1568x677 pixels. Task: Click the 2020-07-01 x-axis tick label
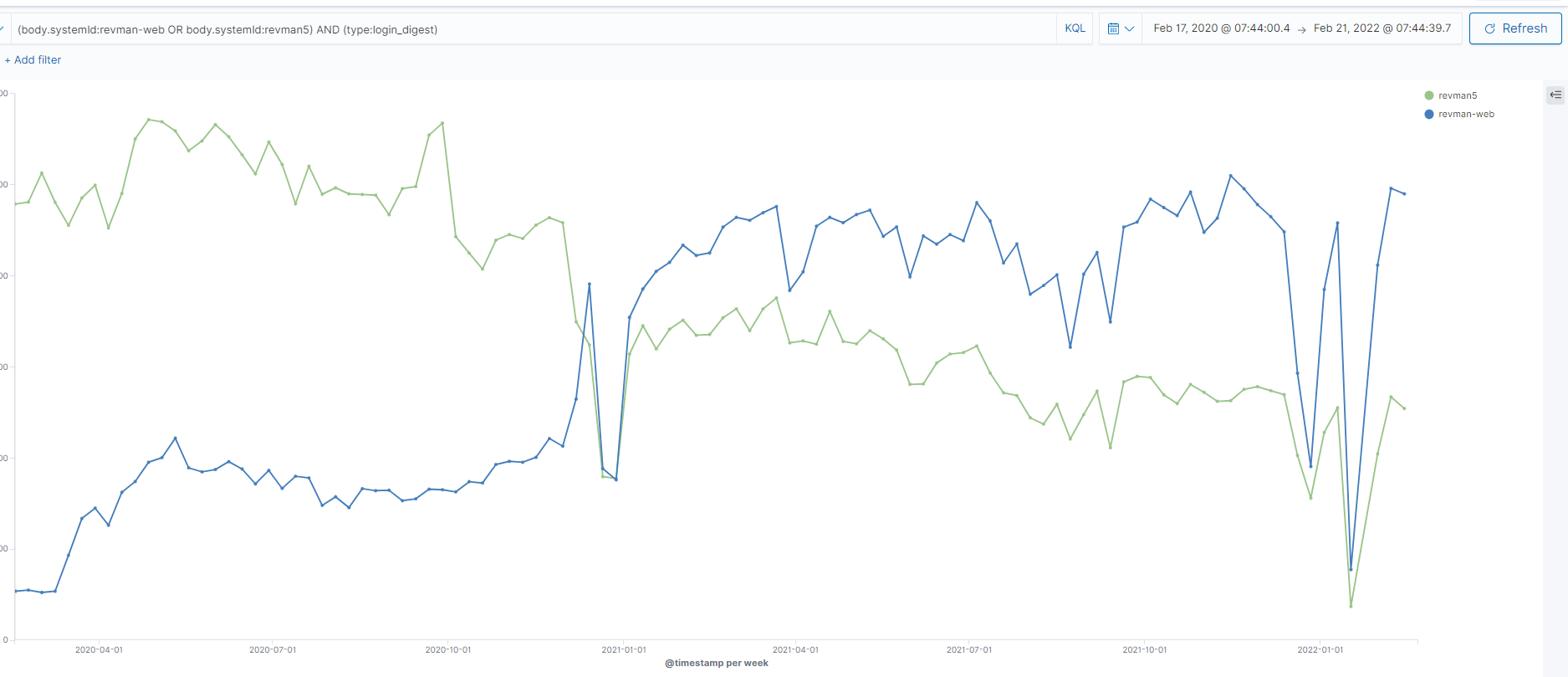pyautogui.click(x=273, y=649)
